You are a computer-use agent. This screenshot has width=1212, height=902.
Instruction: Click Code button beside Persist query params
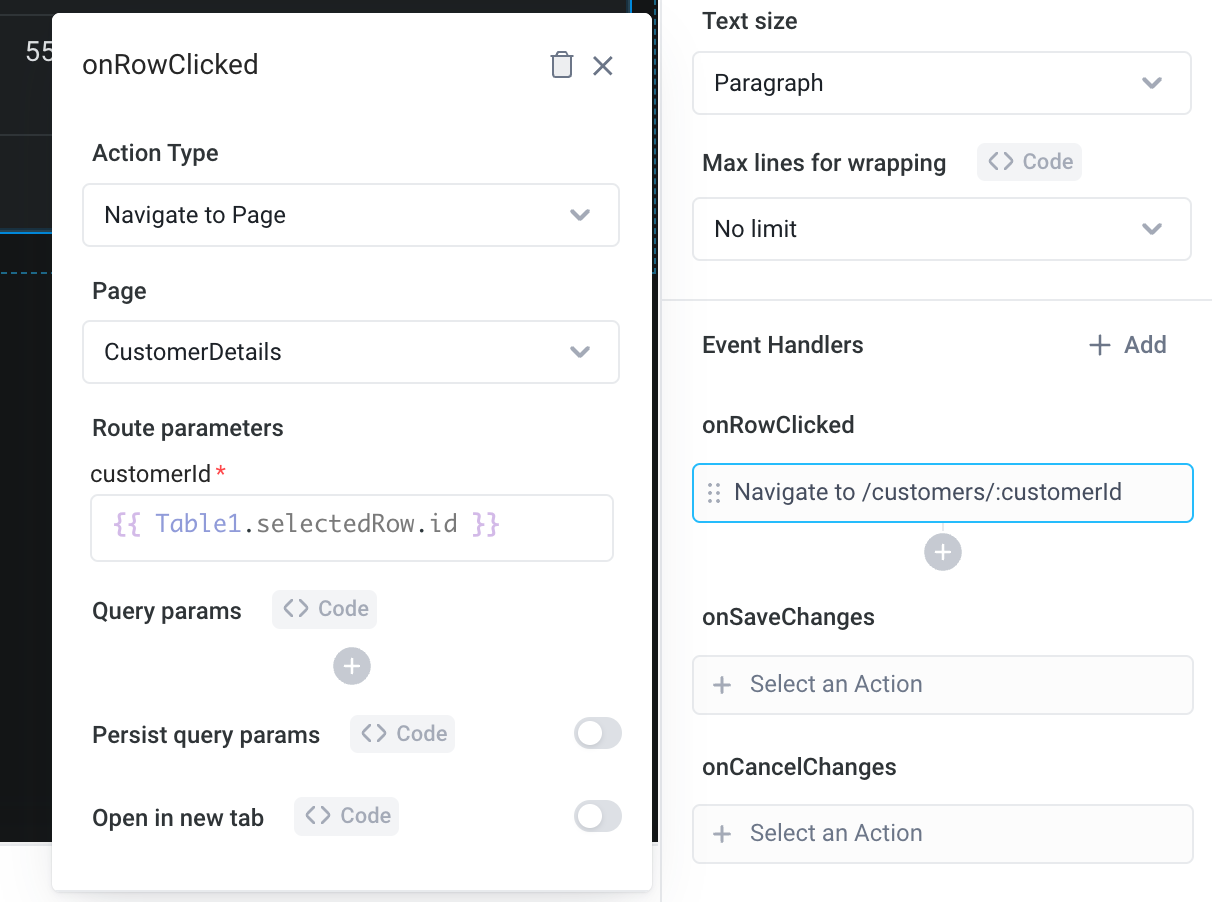(x=403, y=734)
